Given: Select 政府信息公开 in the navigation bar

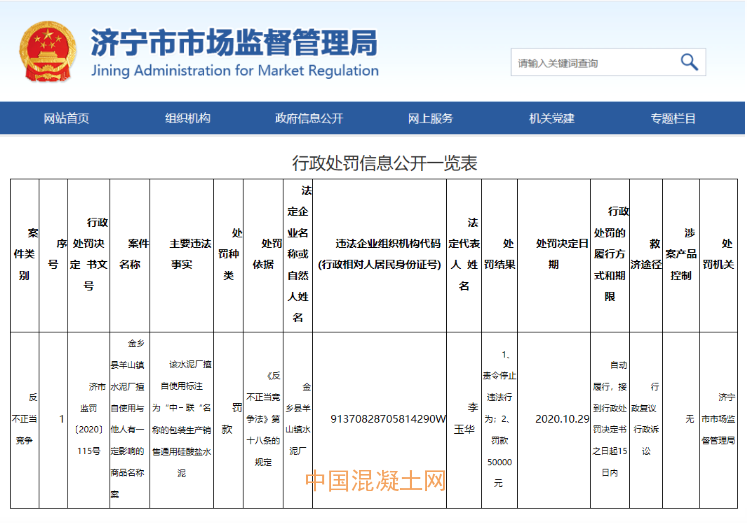Looking at the screenshot, I should point(309,118).
